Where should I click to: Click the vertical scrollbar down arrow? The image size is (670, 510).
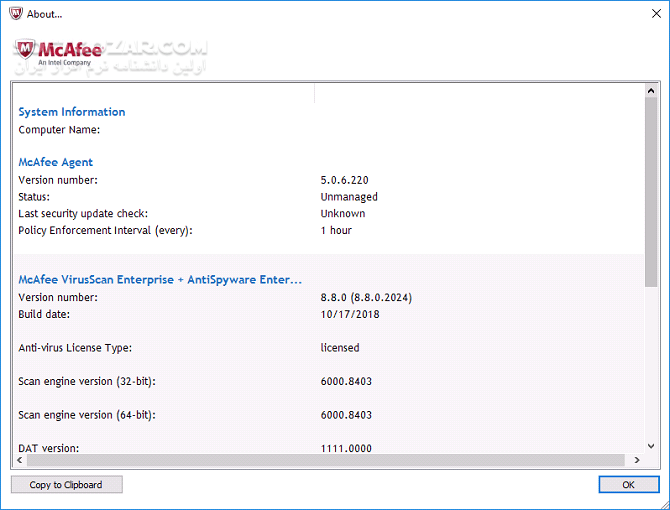pos(651,446)
